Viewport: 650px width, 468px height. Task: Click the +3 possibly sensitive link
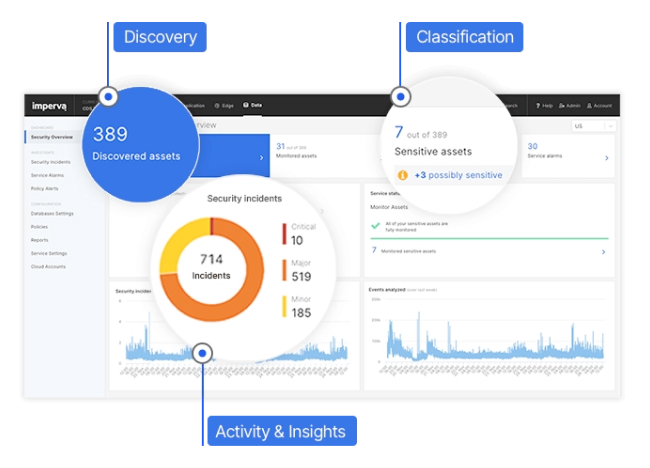(458, 175)
